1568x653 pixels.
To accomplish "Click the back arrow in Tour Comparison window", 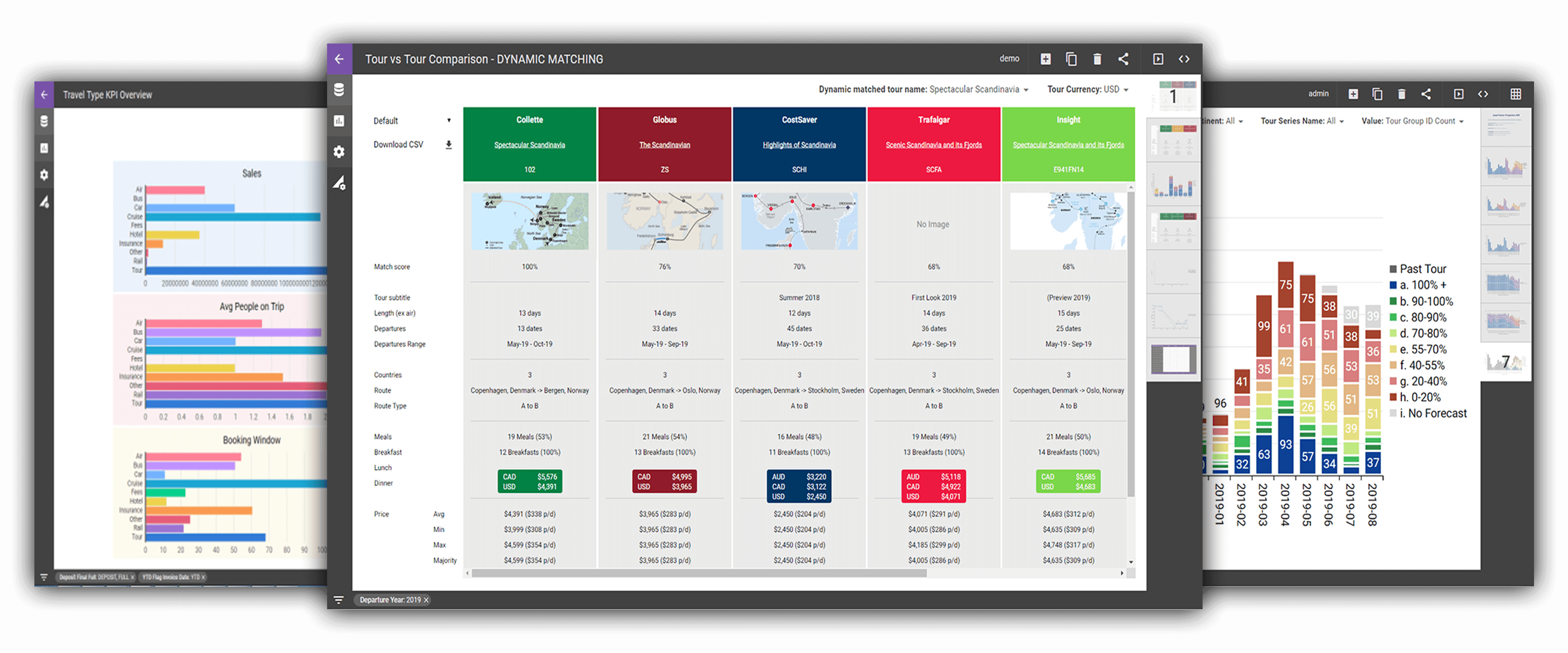I will click(x=339, y=59).
